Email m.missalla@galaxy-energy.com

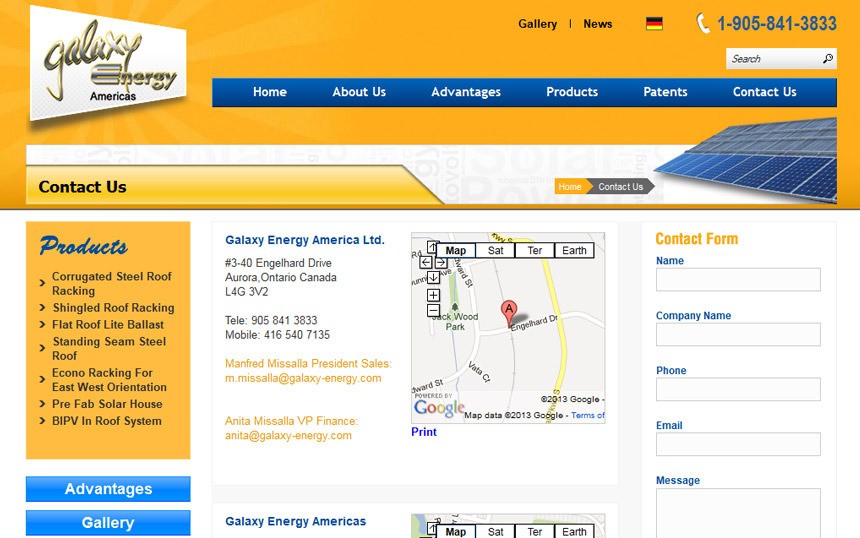(x=303, y=378)
